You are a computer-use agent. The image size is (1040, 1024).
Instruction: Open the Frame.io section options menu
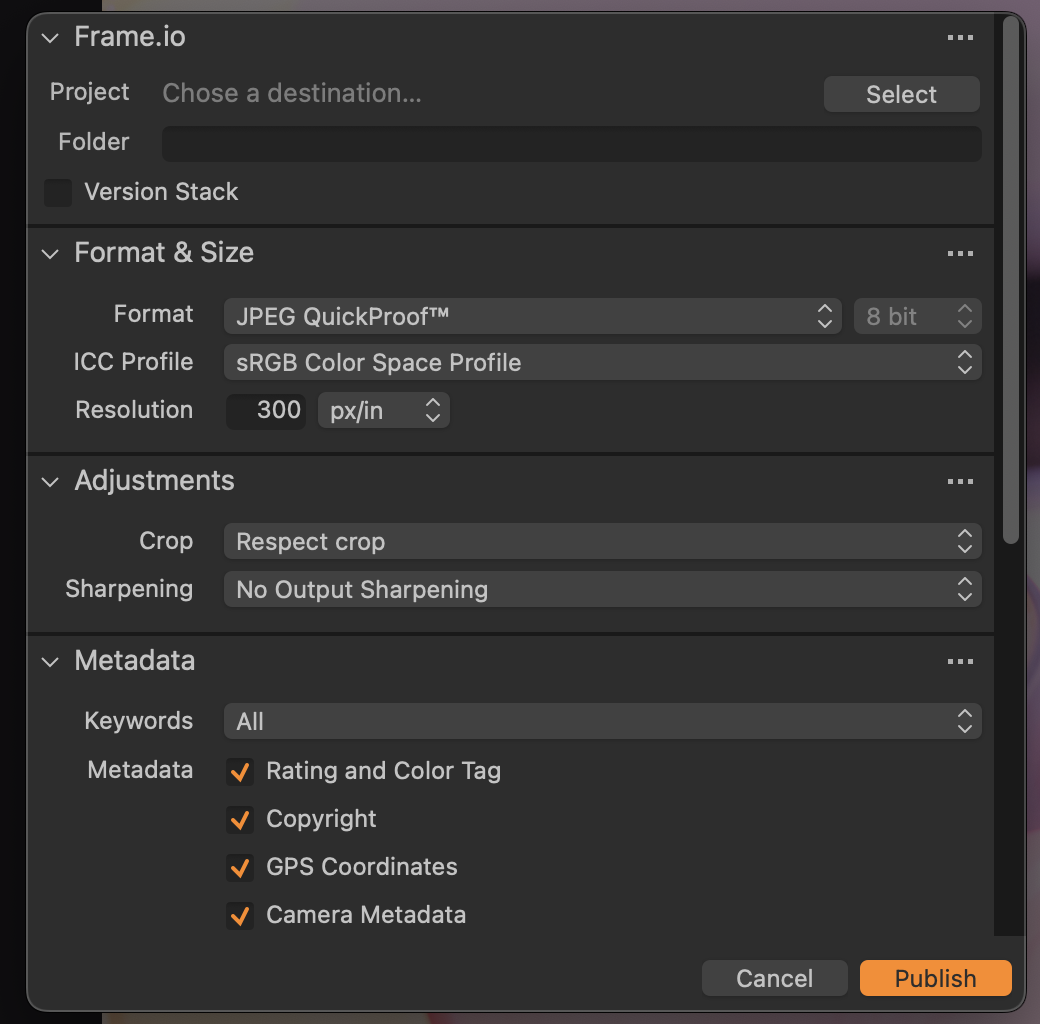(x=960, y=38)
